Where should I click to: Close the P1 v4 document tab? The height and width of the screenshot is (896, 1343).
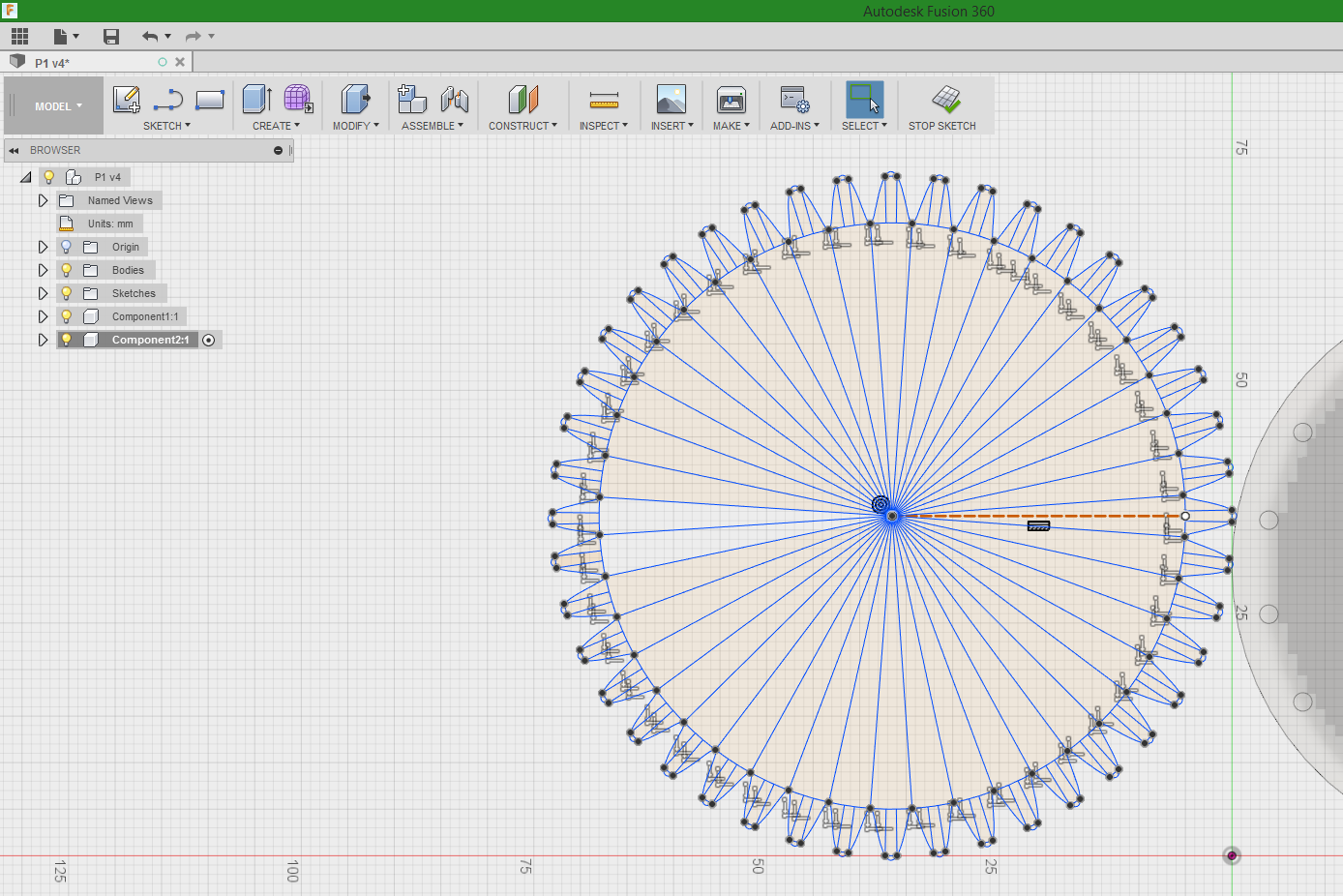point(180,62)
